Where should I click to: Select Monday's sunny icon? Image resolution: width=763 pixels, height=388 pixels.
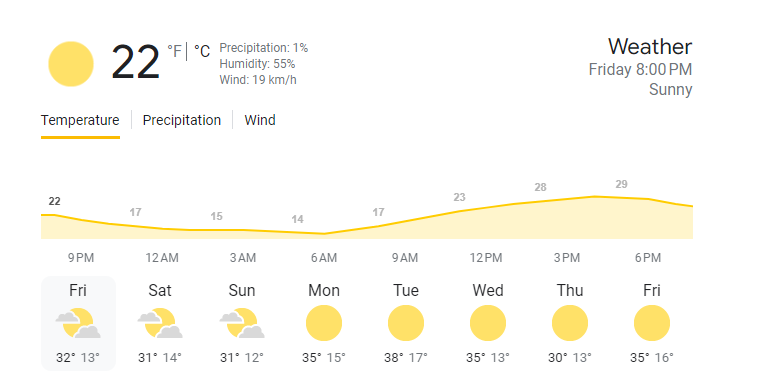pyautogui.click(x=324, y=323)
